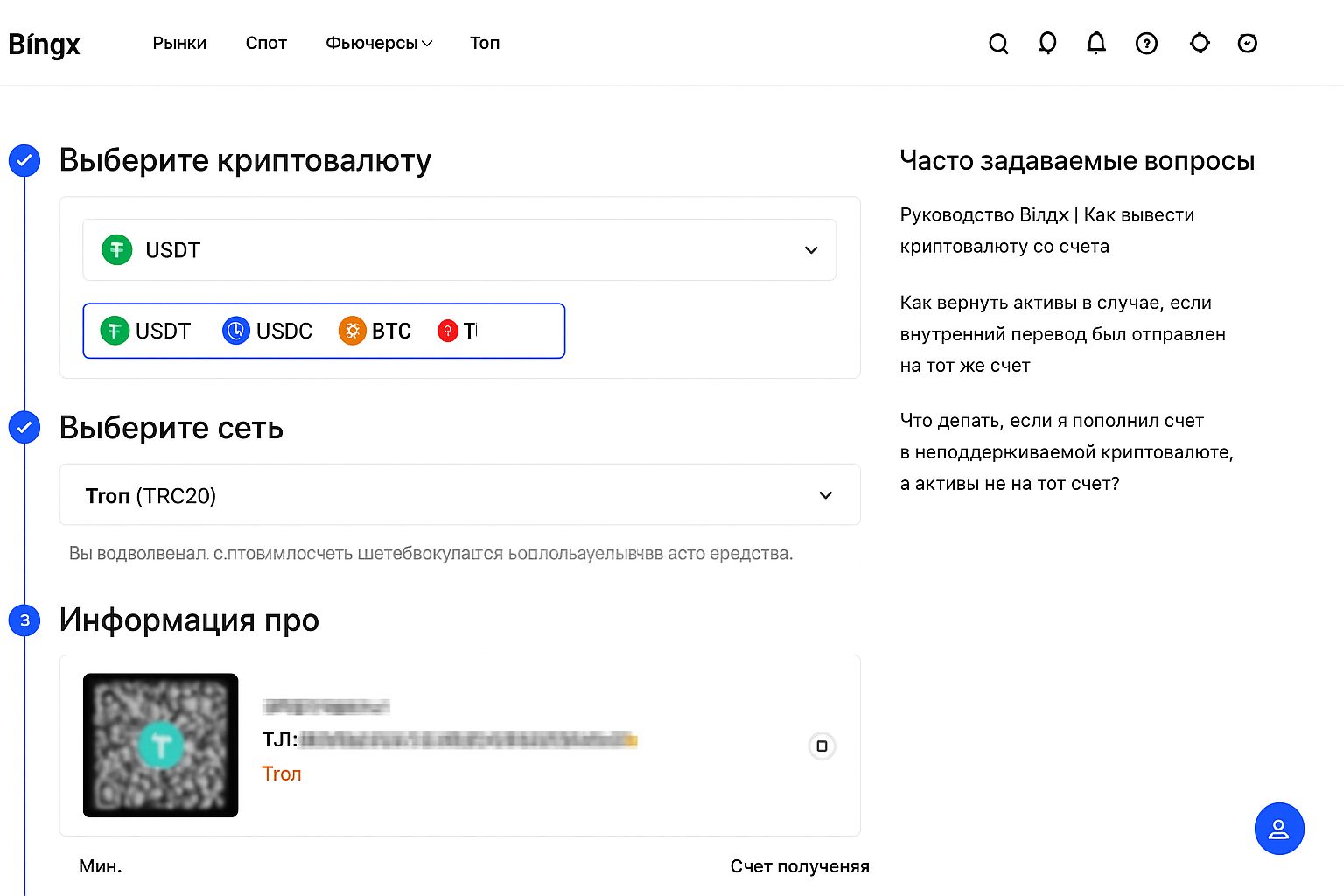Select the red-icon coin chip

tap(458, 331)
